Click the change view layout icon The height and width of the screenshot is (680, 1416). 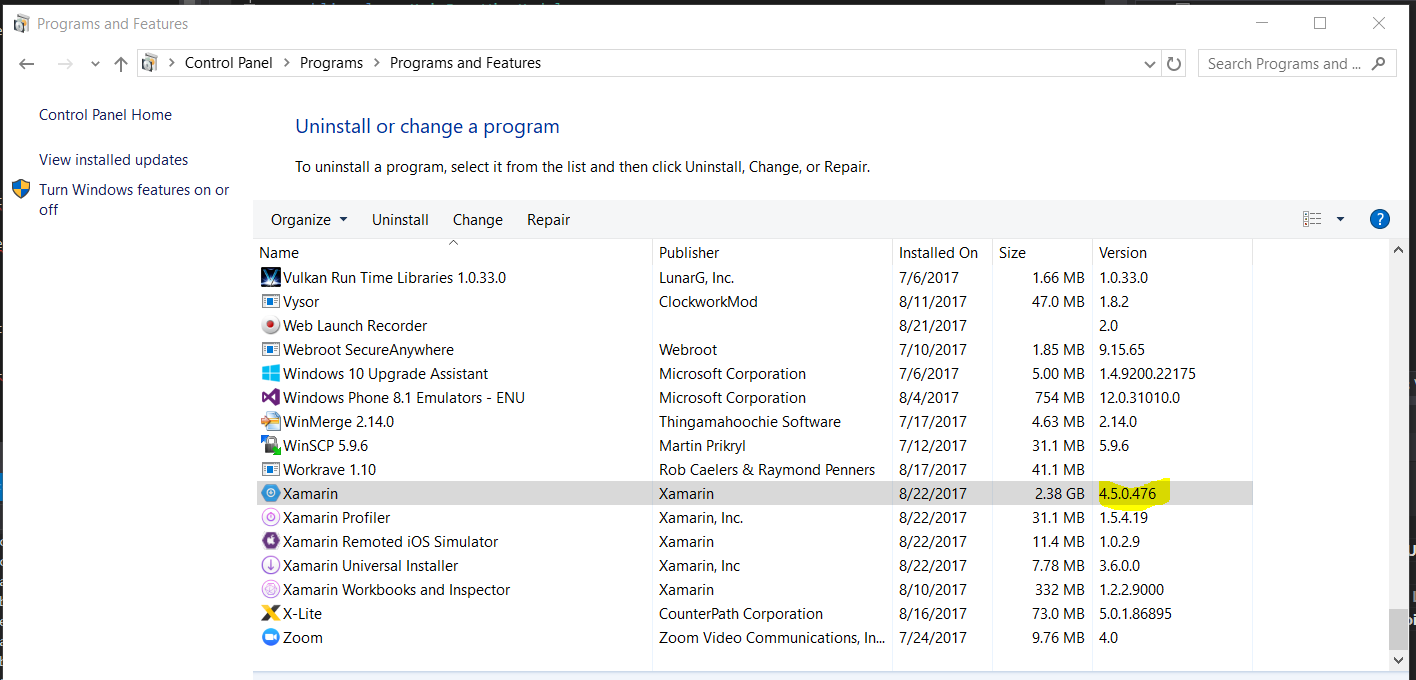(x=1312, y=219)
